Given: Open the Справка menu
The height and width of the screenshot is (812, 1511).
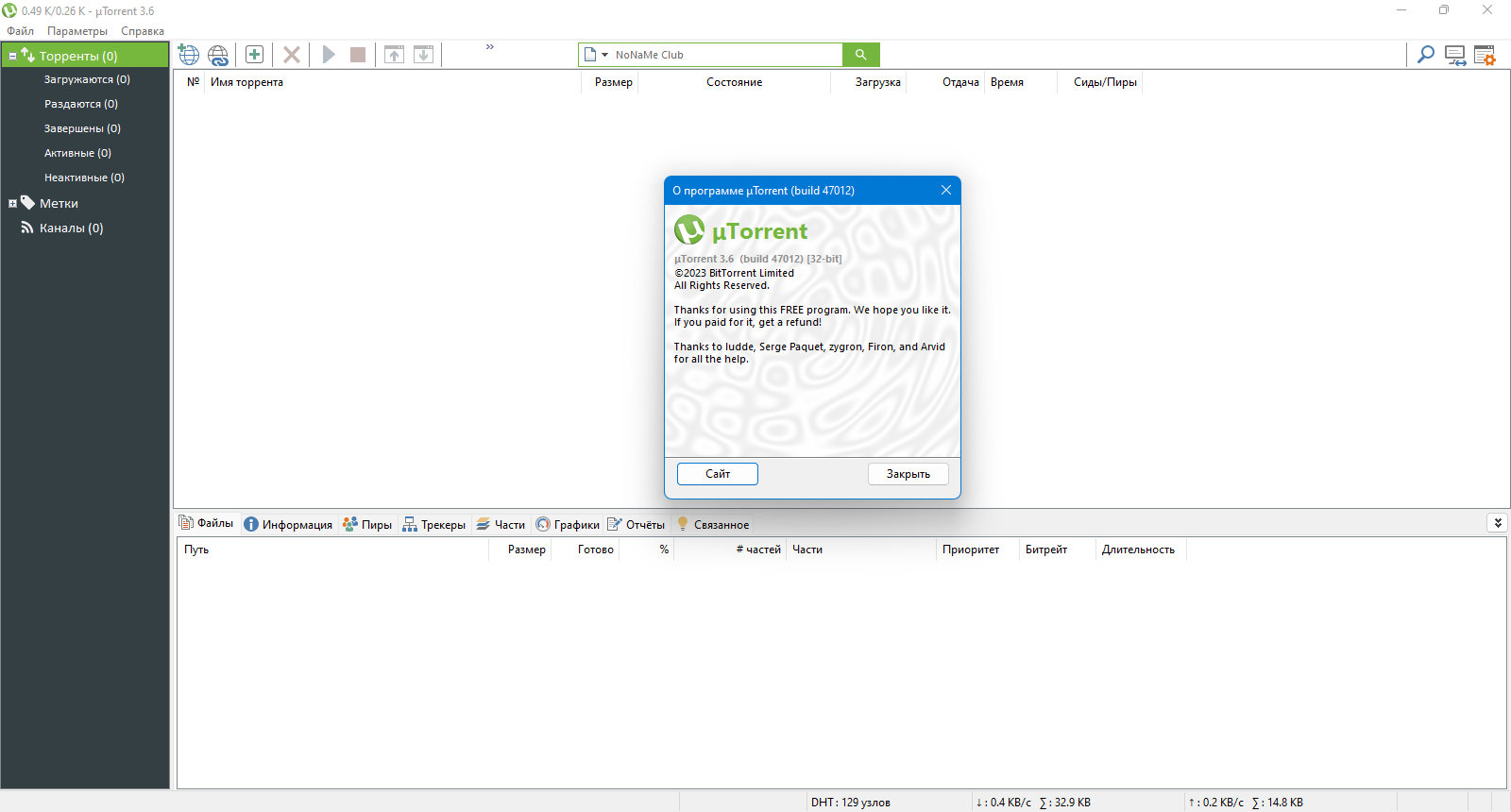Looking at the screenshot, I should (x=143, y=31).
